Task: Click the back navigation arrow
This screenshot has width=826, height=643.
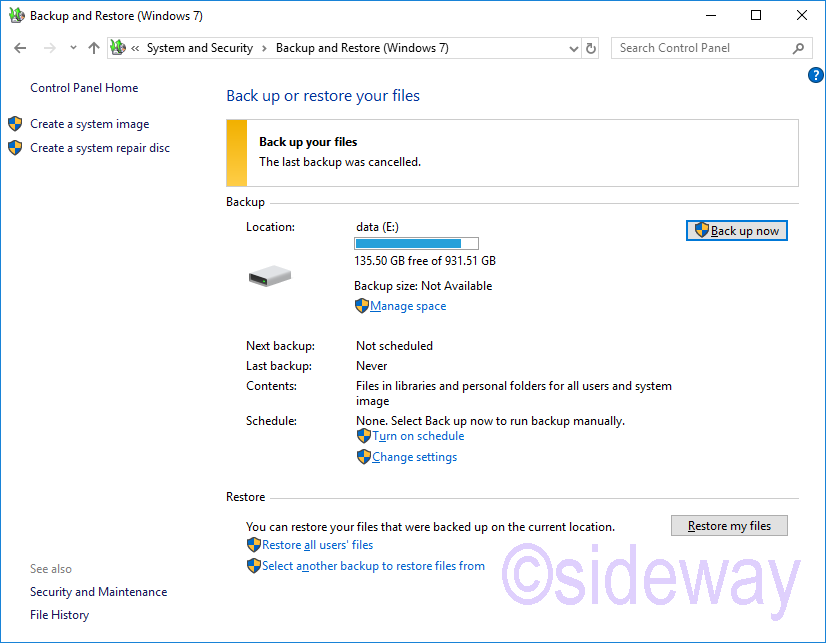Action: [x=21, y=48]
